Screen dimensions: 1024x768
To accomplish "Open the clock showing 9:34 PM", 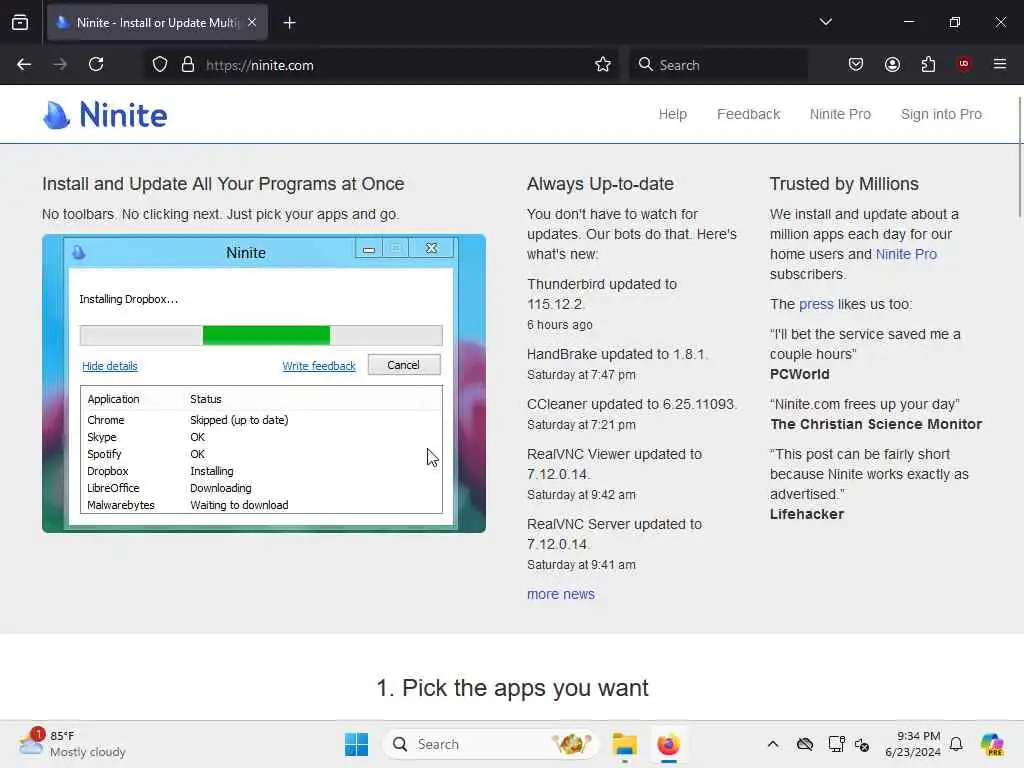I will (912, 744).
